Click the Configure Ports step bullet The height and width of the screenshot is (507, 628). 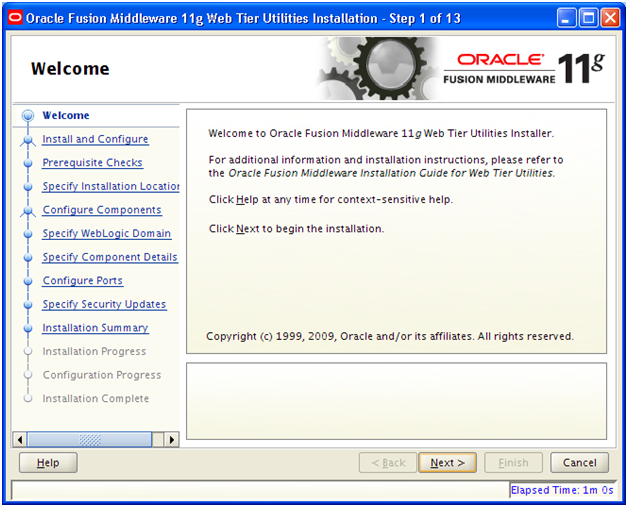28,281
